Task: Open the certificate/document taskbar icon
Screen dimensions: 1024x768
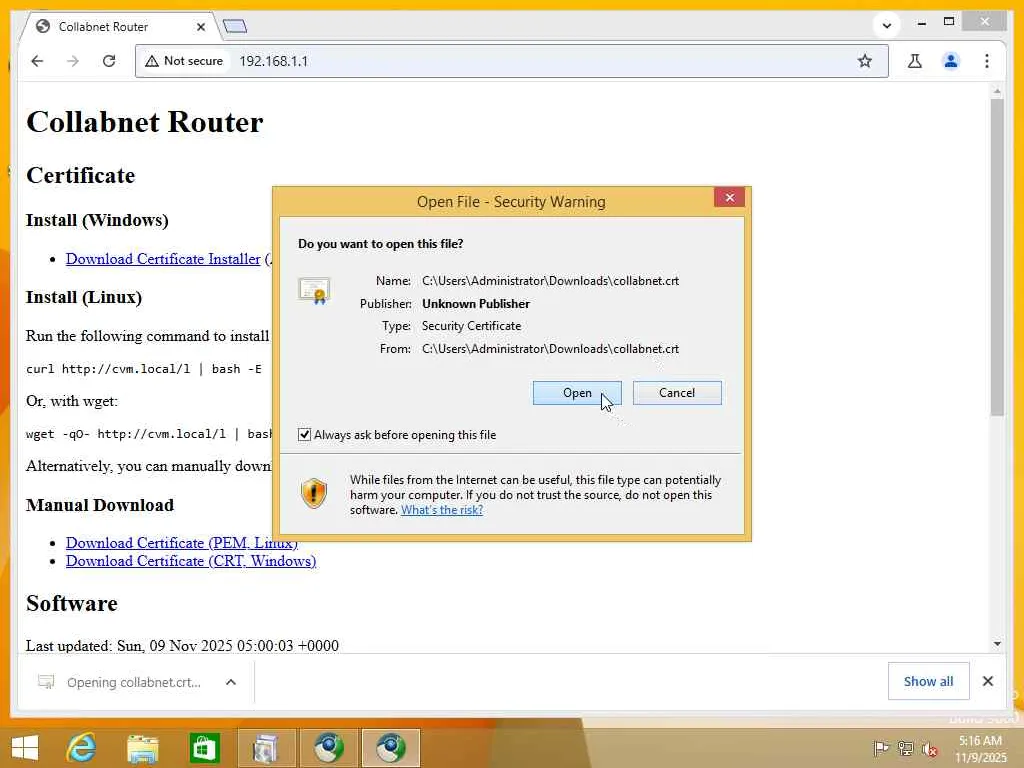Action: point(265,748)
